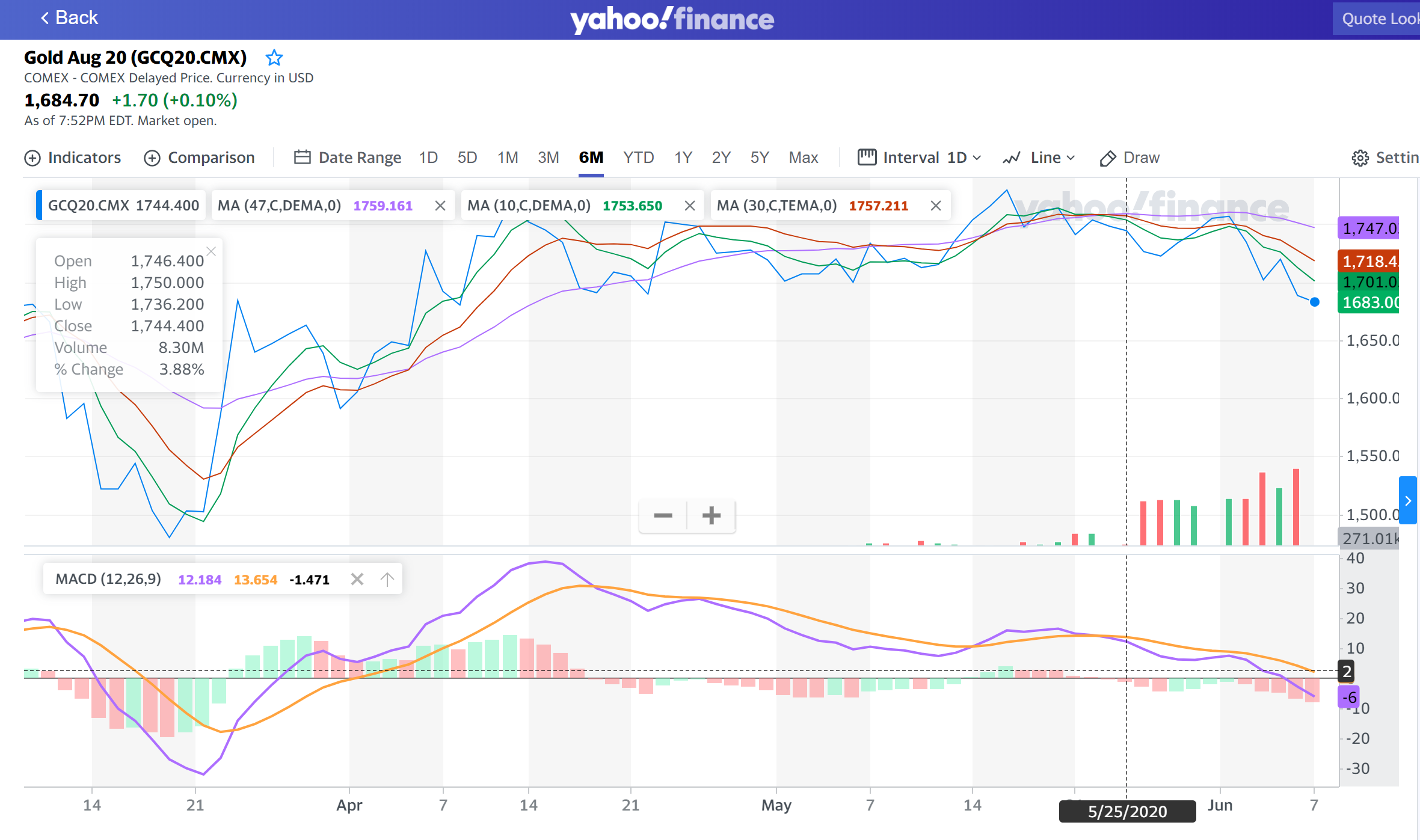Expand the right side panel chevron
Viewport: 1420px width, 840px height.
click(x=1408, y=500)
